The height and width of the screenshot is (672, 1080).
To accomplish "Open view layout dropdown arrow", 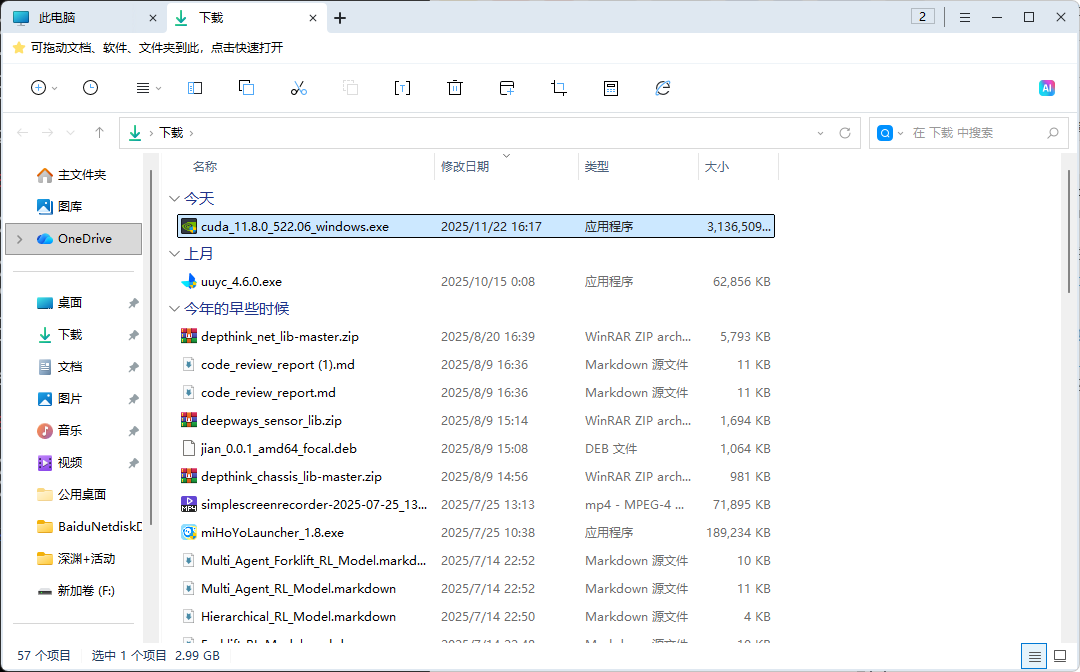I will pos(158,88).
